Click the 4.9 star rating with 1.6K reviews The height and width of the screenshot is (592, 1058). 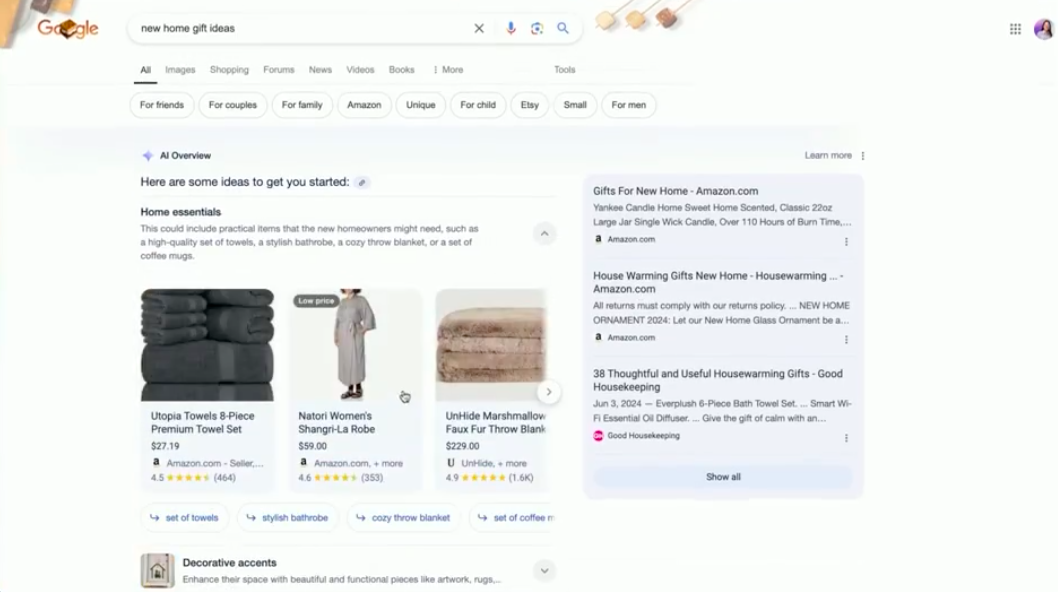[x=489, y=477]
